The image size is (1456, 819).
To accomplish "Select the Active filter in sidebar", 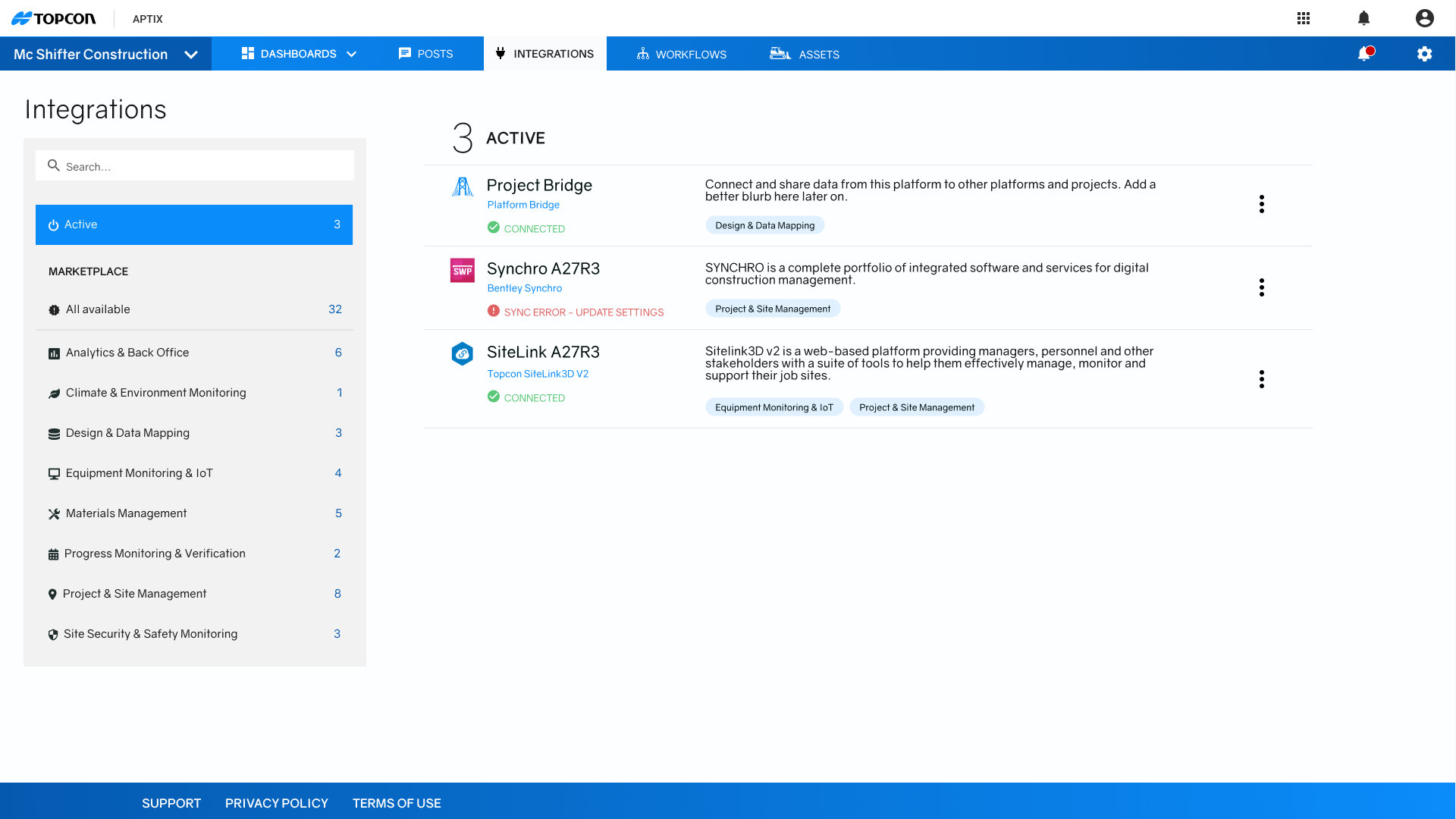I will point(194,224).
